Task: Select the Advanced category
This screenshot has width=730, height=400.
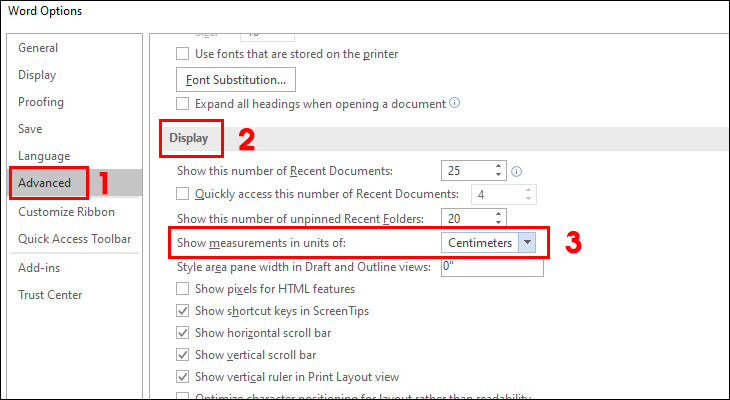Action: [x=44, y=183]
